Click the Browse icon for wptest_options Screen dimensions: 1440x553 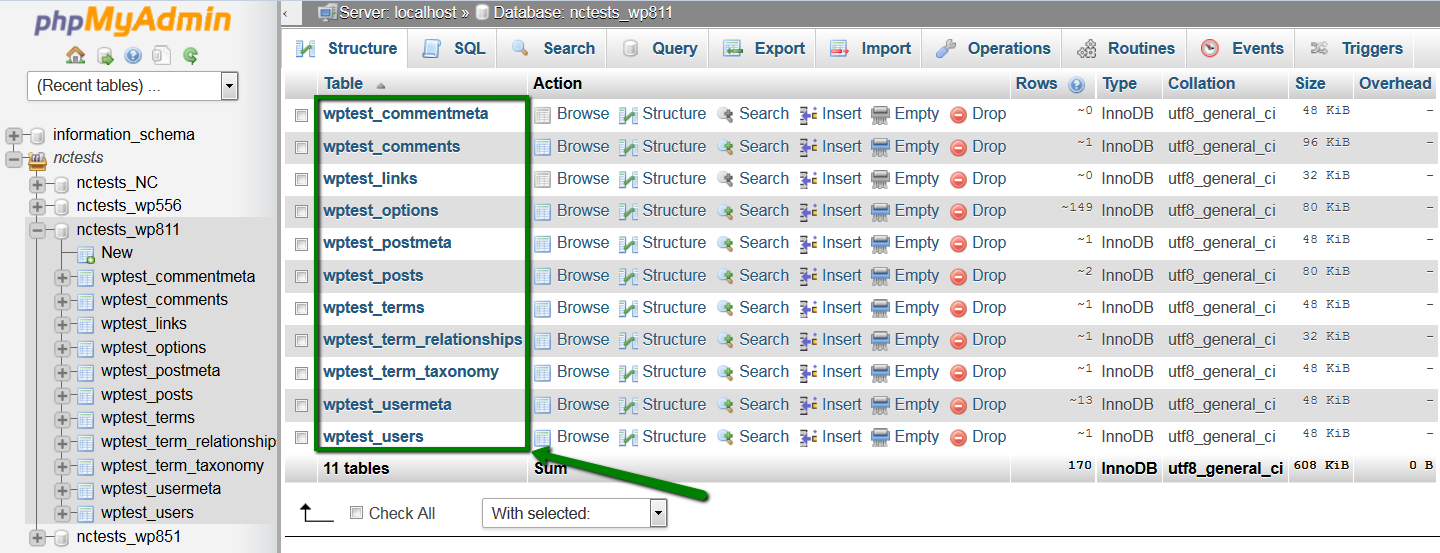point(542,211)
